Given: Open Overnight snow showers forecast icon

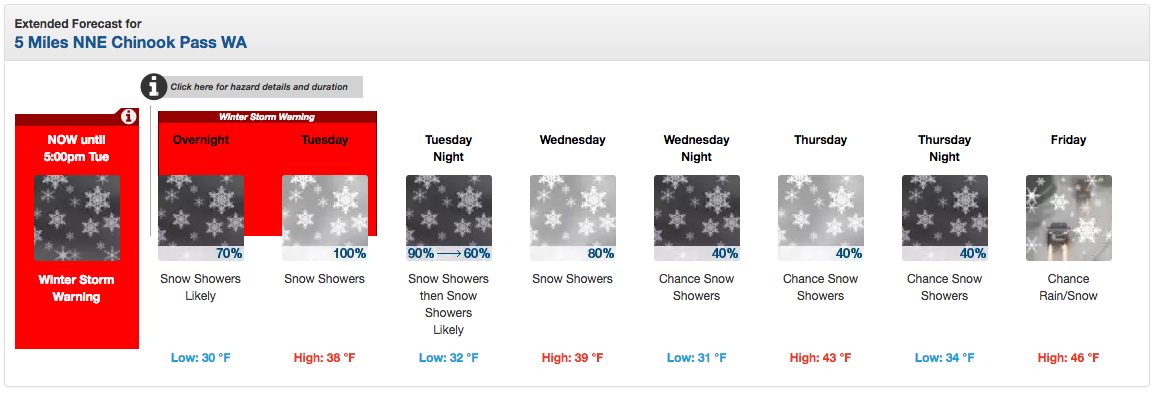Looking at the screenshot, I should coord(201,218).
